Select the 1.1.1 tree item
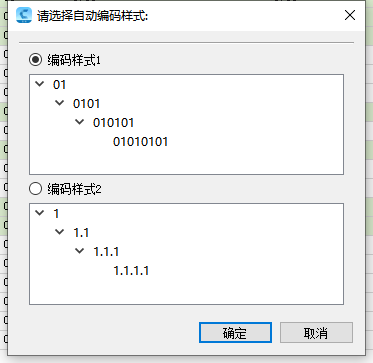The width and height of the screenshot is (373, 363). [106, 252]
